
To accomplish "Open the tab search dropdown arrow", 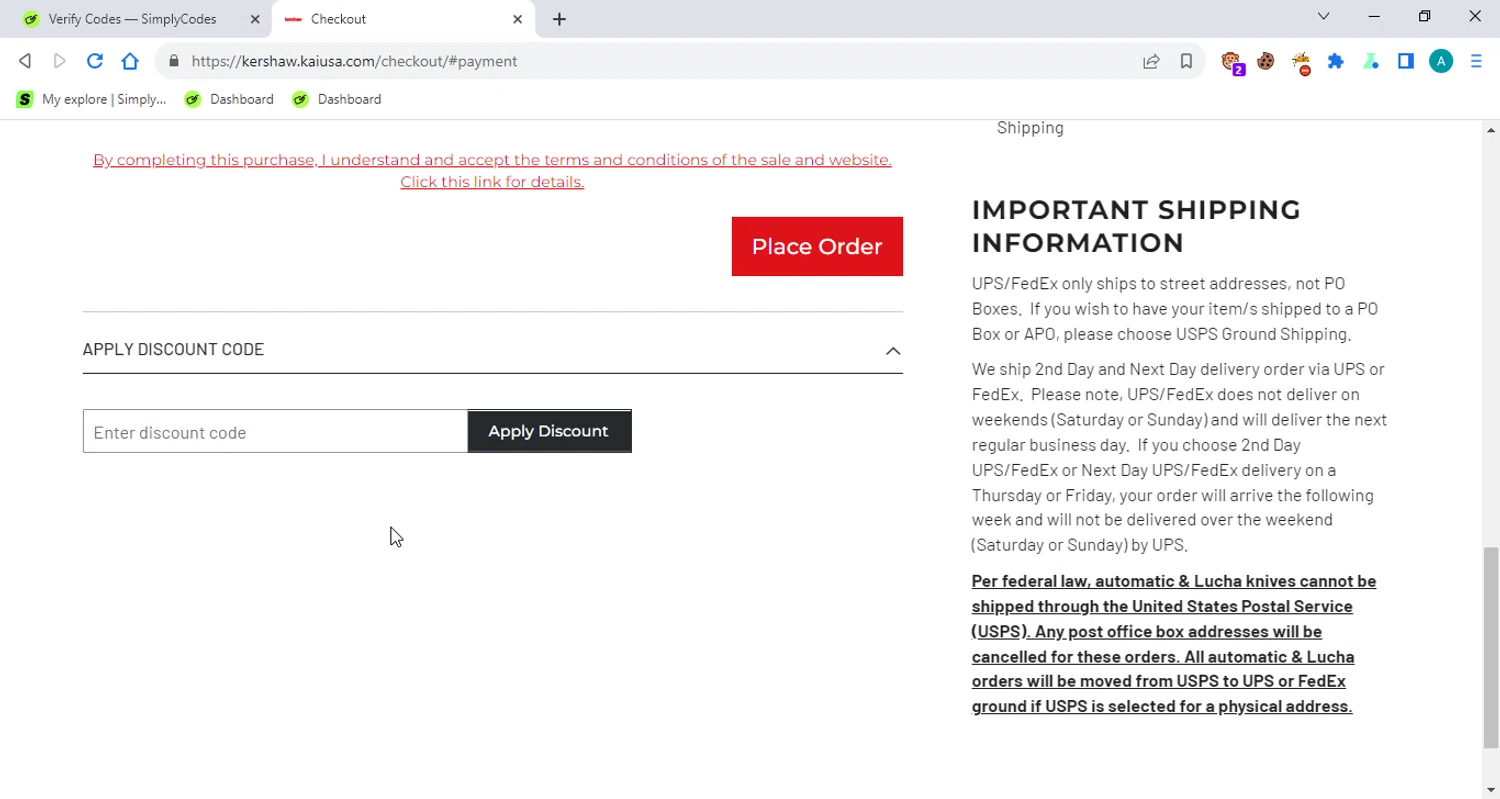I will [x=1324, y=16].
